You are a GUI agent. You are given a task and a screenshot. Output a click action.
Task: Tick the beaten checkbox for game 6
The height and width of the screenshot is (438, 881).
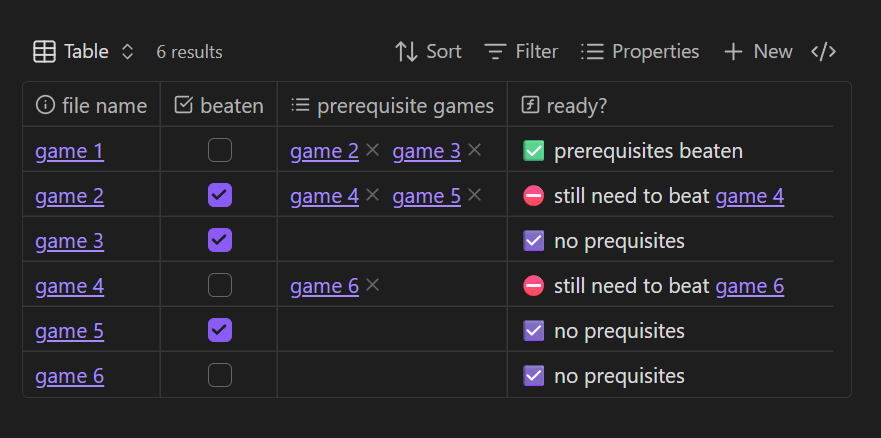[219, 376]
